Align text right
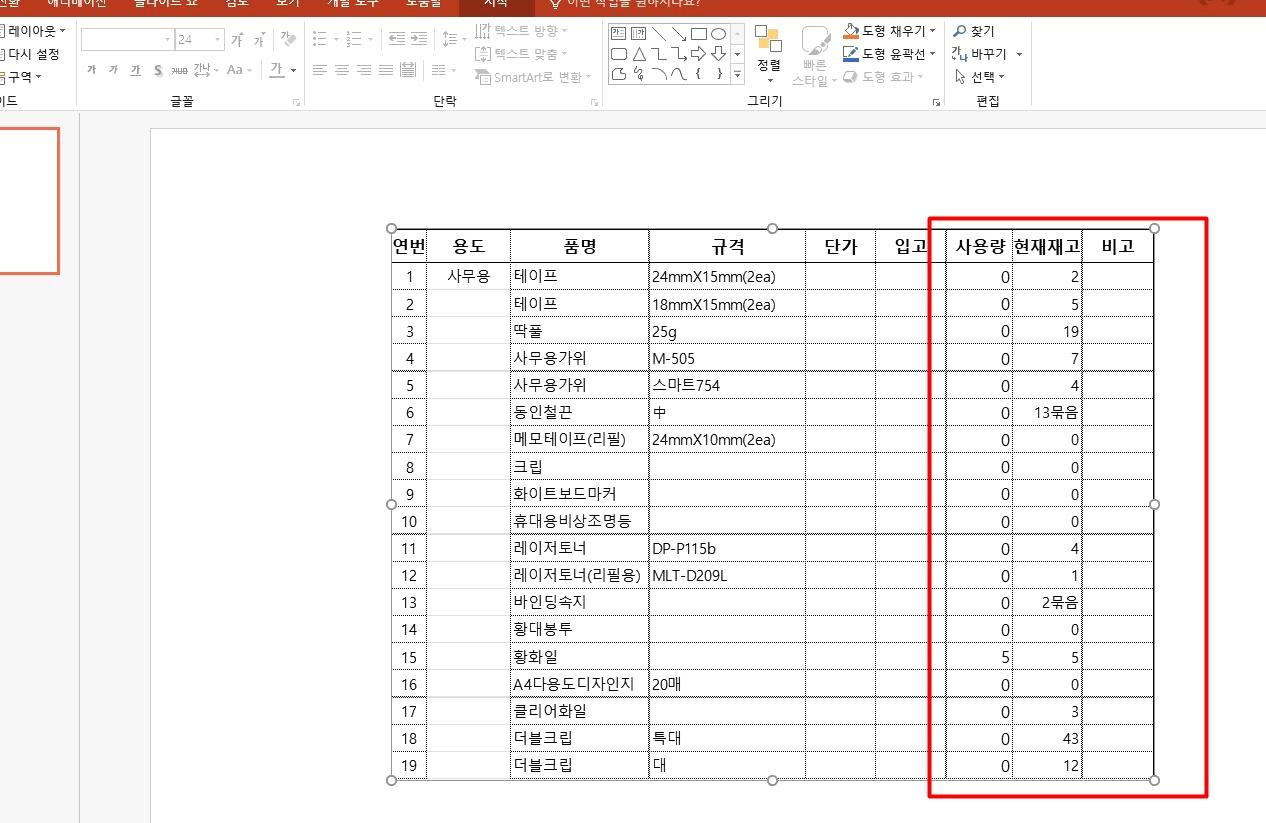1266x823 pixels. pos(364,70)
